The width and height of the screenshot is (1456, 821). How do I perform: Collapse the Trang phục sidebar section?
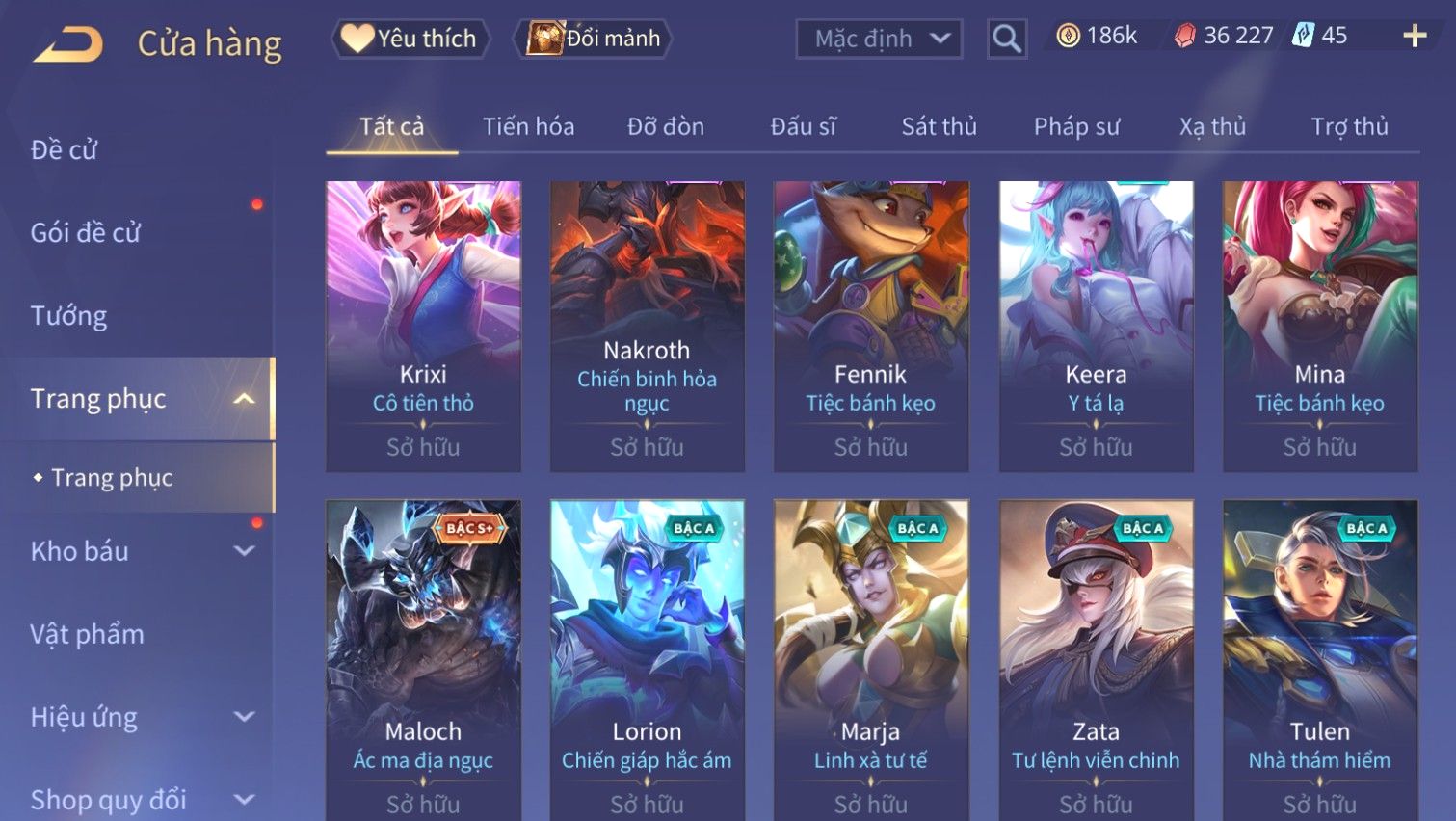[245, 399]
